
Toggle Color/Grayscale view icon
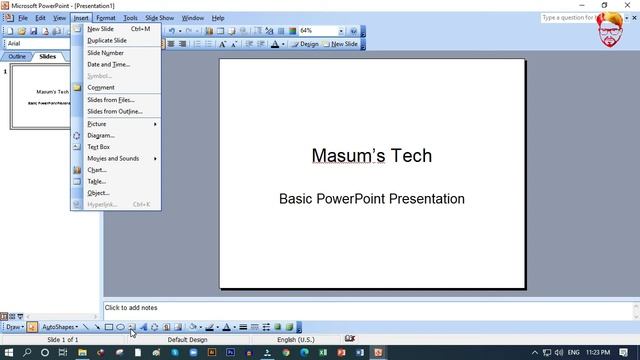pyautogui.click(x=293, y=31)
